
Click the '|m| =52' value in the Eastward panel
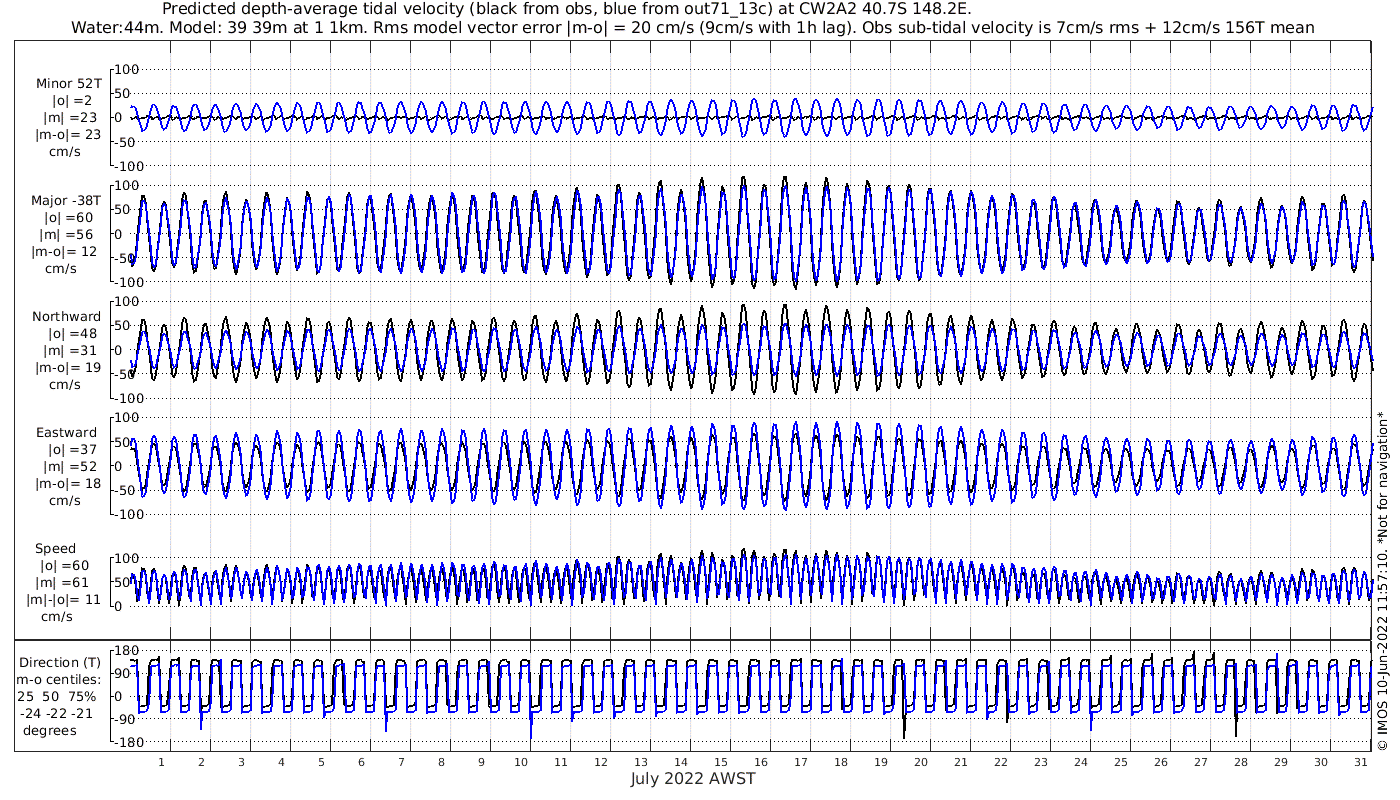coord(70,467)
